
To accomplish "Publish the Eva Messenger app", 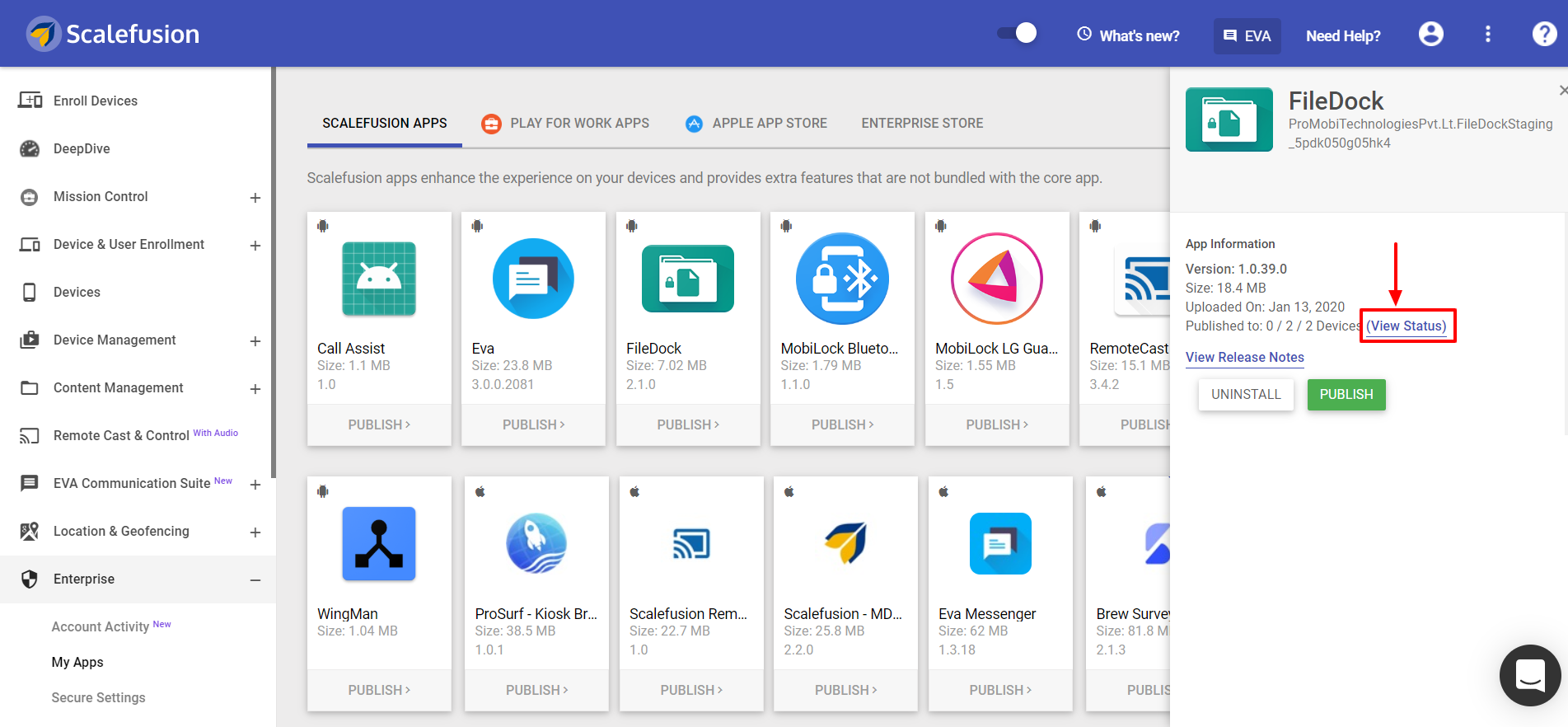I will [1000, 690].
